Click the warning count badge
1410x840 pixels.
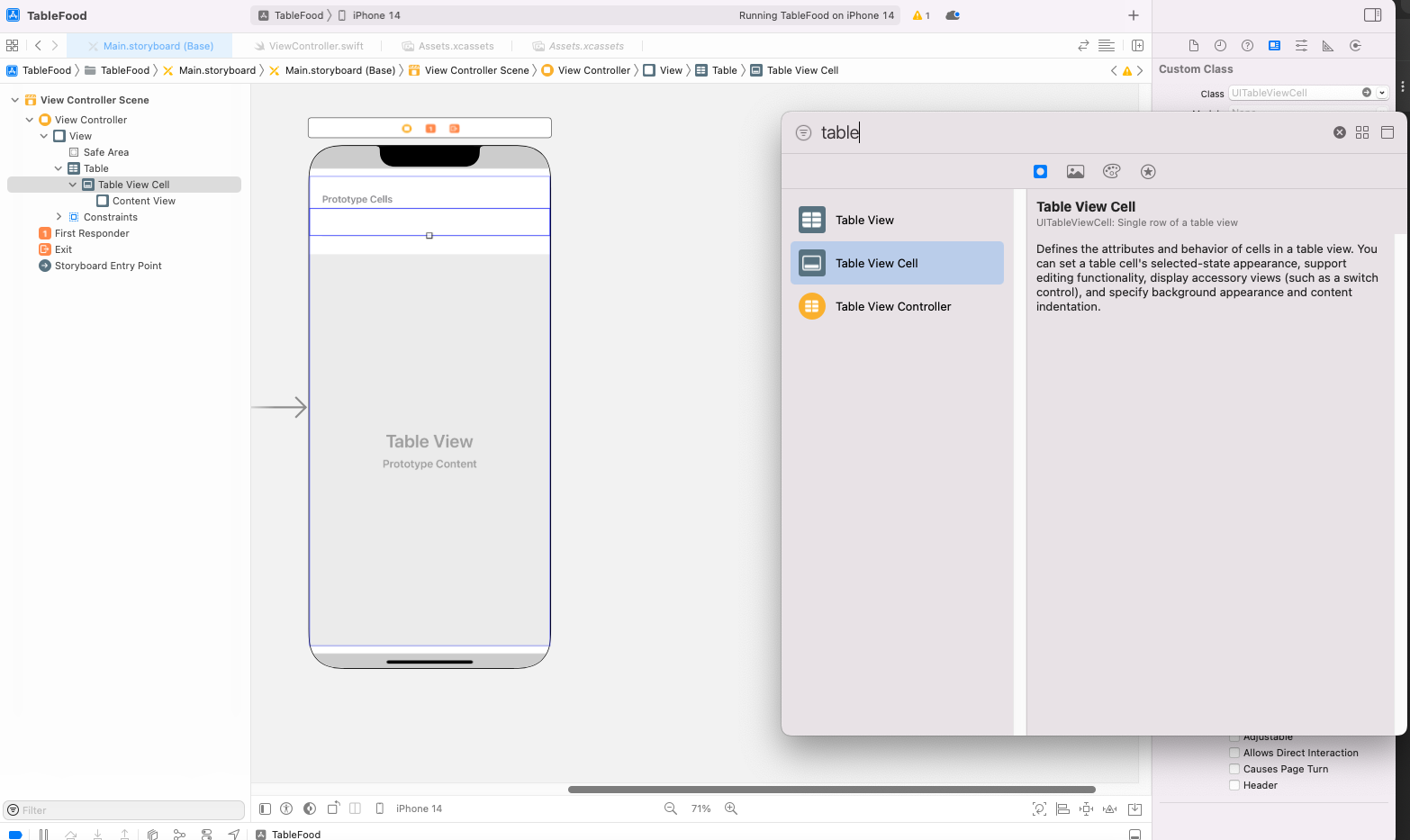click(x=921, y=15)
